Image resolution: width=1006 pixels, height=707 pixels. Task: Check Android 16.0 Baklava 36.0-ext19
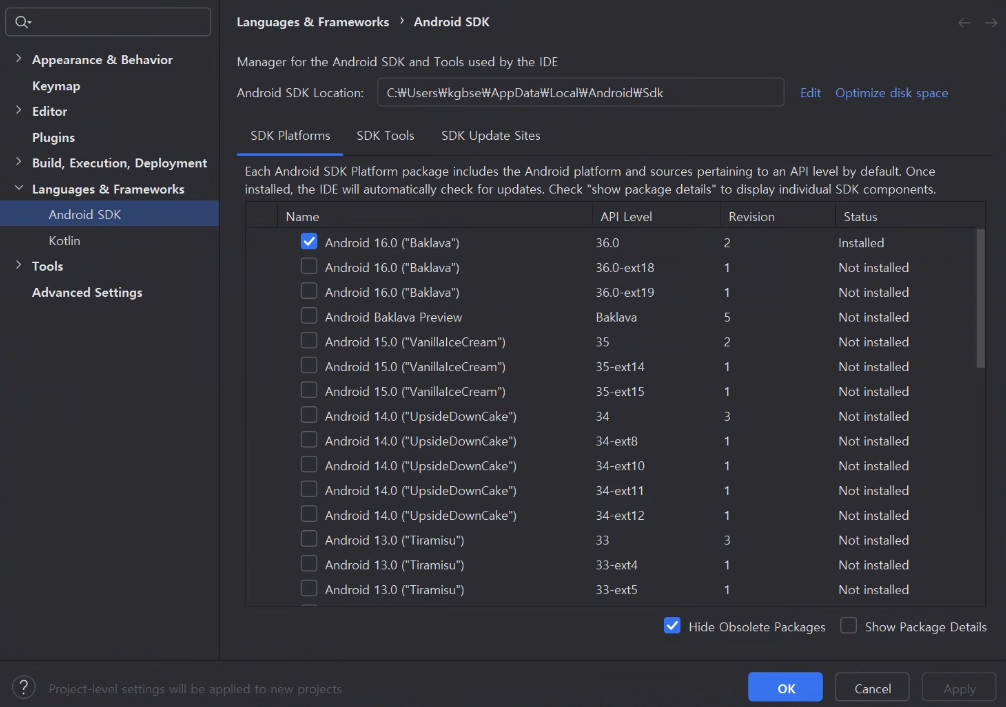tap(309, 291)
